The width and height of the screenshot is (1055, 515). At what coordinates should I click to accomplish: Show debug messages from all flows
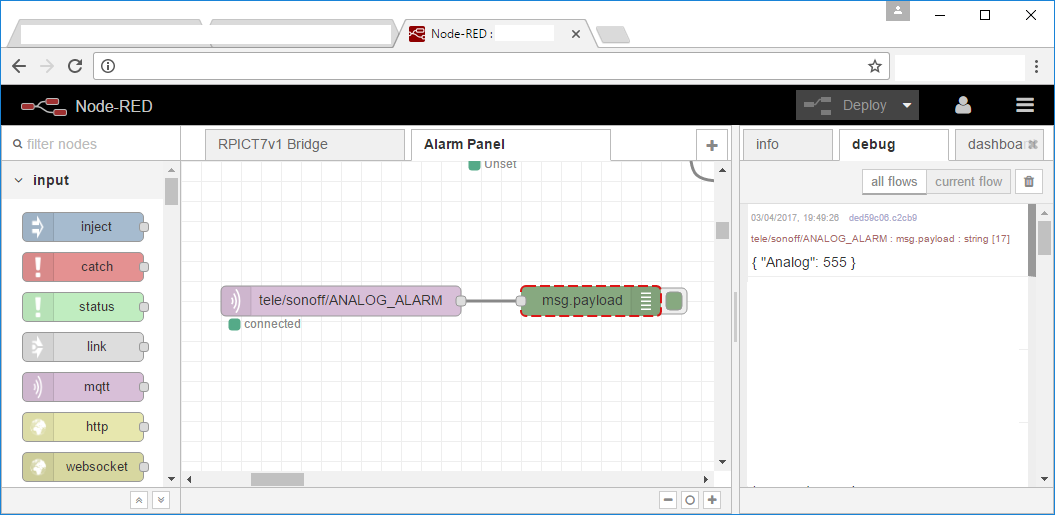[894, 182]
